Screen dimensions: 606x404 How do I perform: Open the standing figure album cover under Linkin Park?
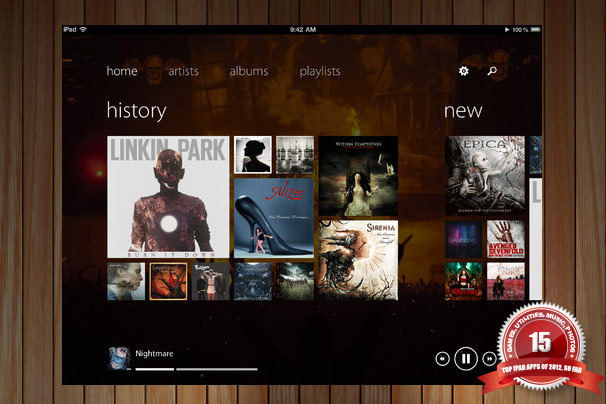coord(211,281)
